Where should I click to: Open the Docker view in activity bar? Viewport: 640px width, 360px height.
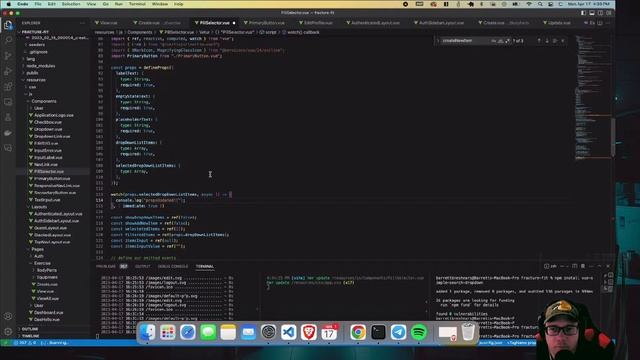click(8, 133)
